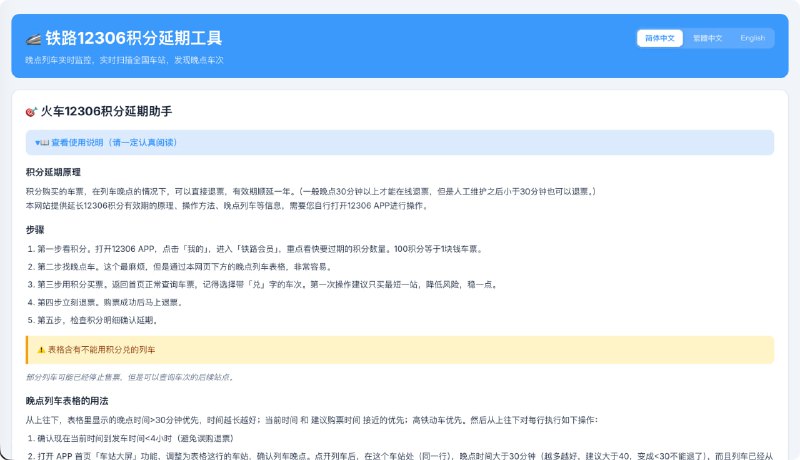Click the target icon beside 火车12306积分延期助手
The width and height of the screenshot is (800, 460).
pos(31,112)
